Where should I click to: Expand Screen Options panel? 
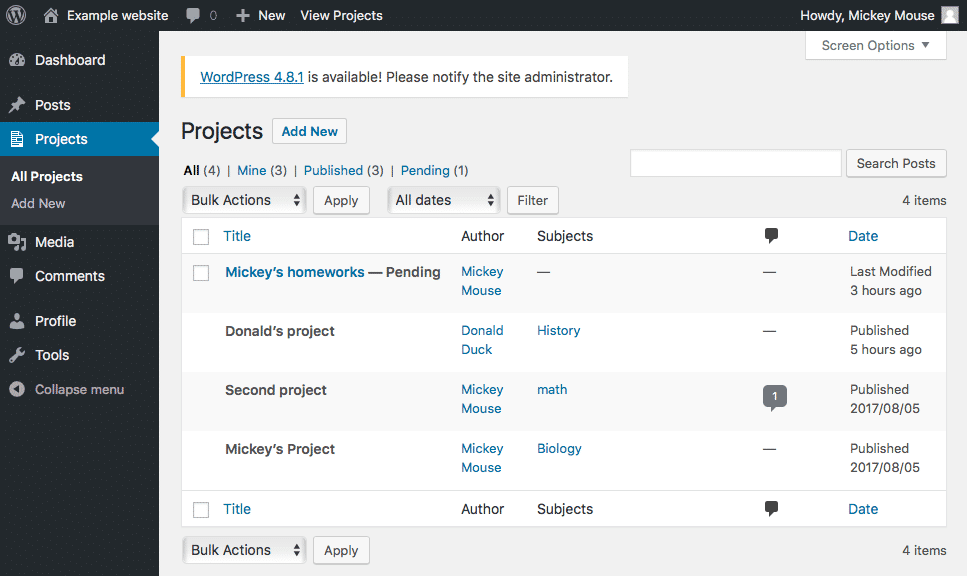pyautogui.click(x=876, y=46)
